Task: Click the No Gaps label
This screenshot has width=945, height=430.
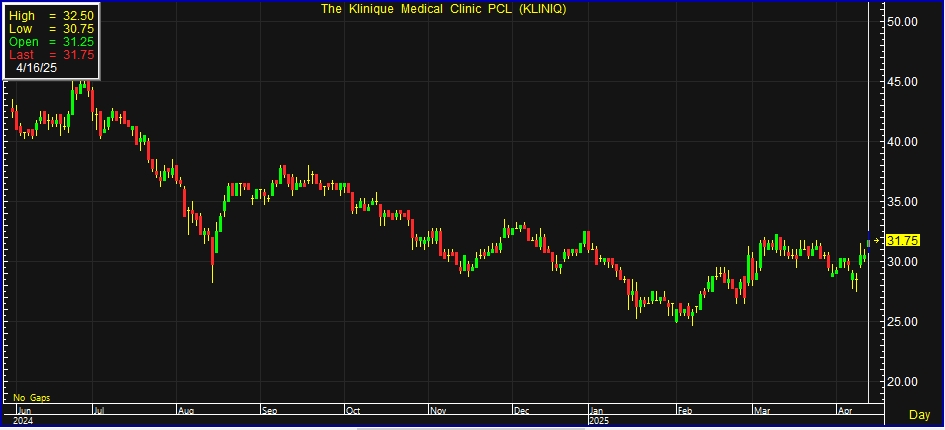Action: [x=30, y=397]
